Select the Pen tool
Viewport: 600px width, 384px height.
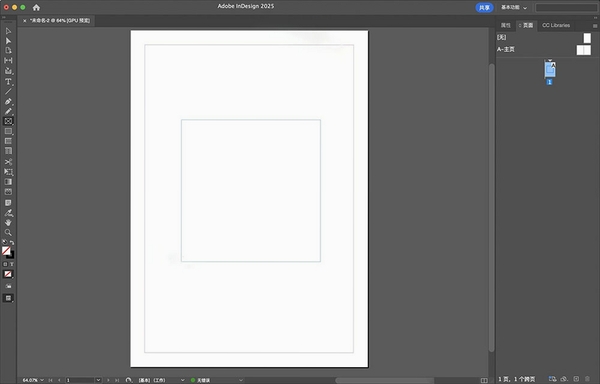8,101
